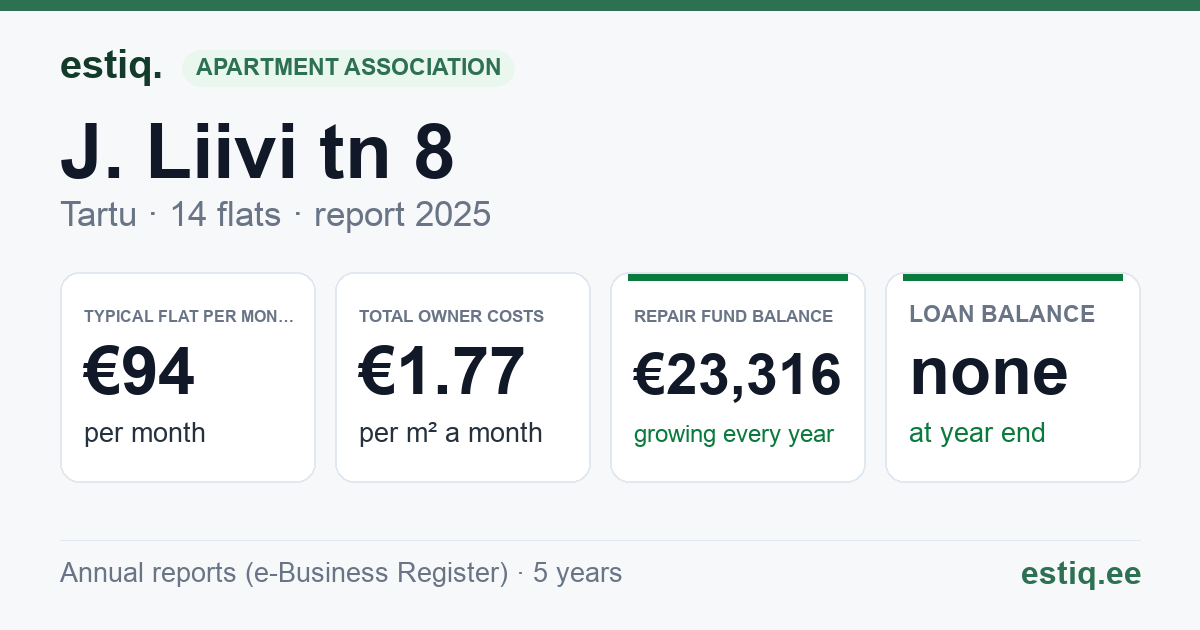Viewport: 1200px width, 630px height.
Task: Select the APARTMENT ASSOCIATION badge
Action: 348,68
